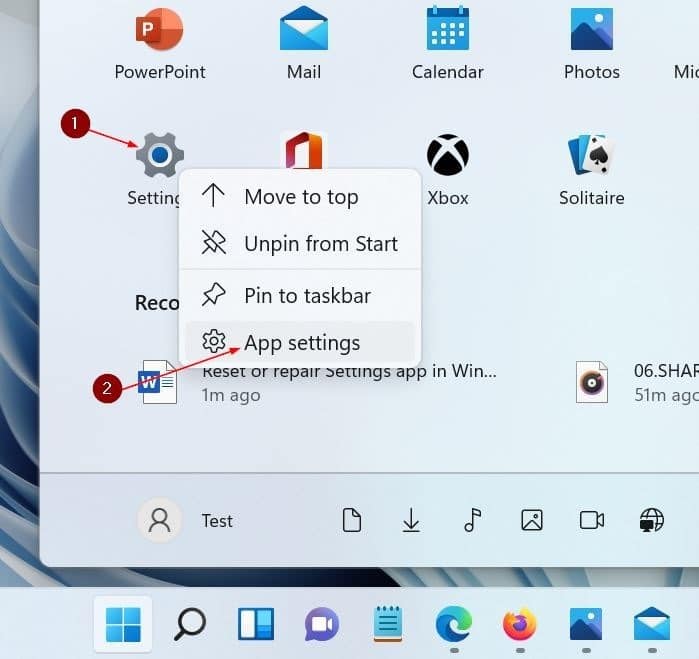Click the Recommended section heading
The image size is (699, 659).
(x=157, y=303)
